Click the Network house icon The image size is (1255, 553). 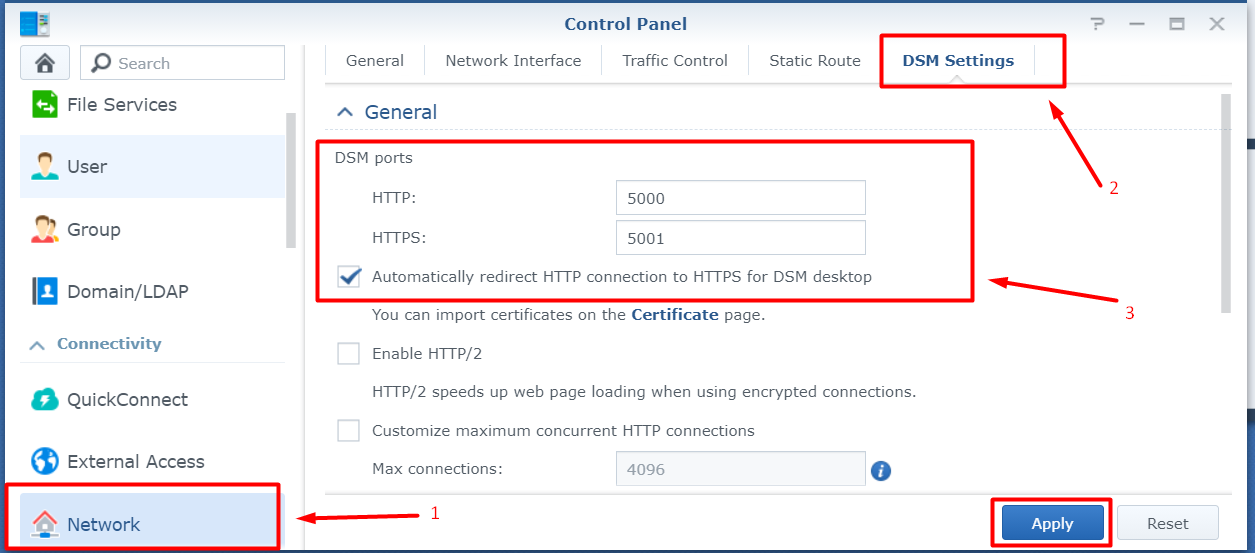(45, 524)
